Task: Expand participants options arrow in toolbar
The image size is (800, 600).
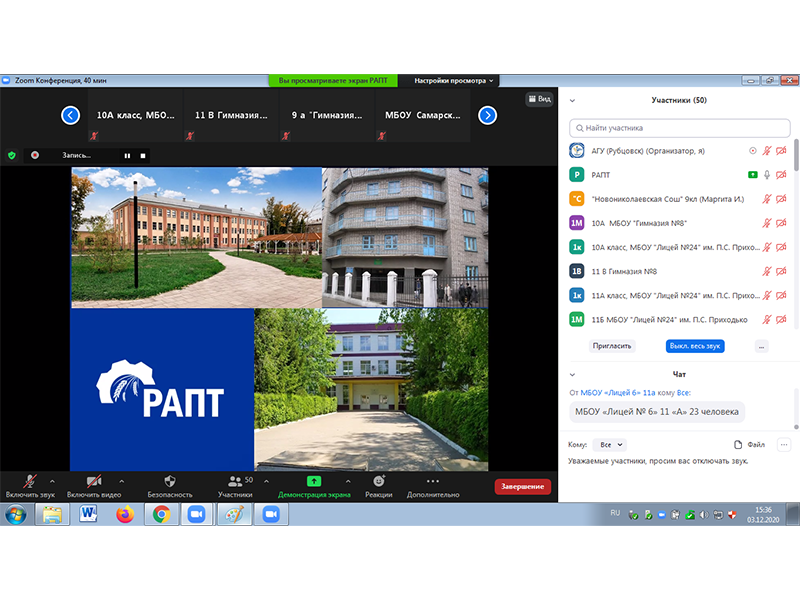Action: 266,481
